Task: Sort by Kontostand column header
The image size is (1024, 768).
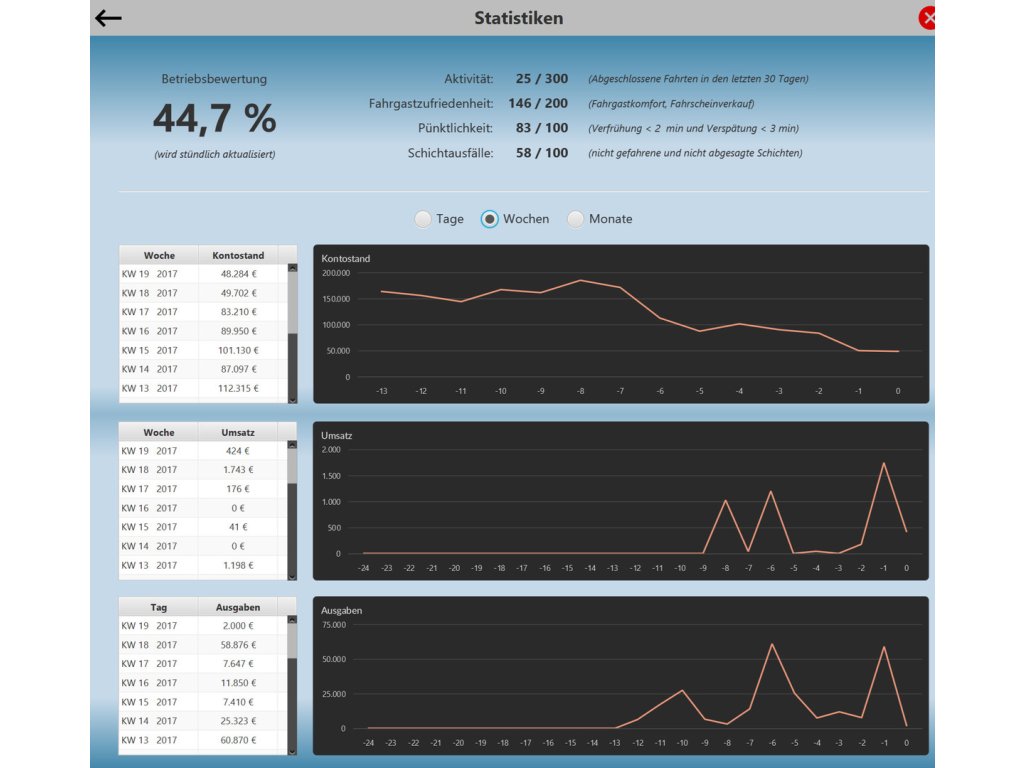Action: click(x=238, y=256)
